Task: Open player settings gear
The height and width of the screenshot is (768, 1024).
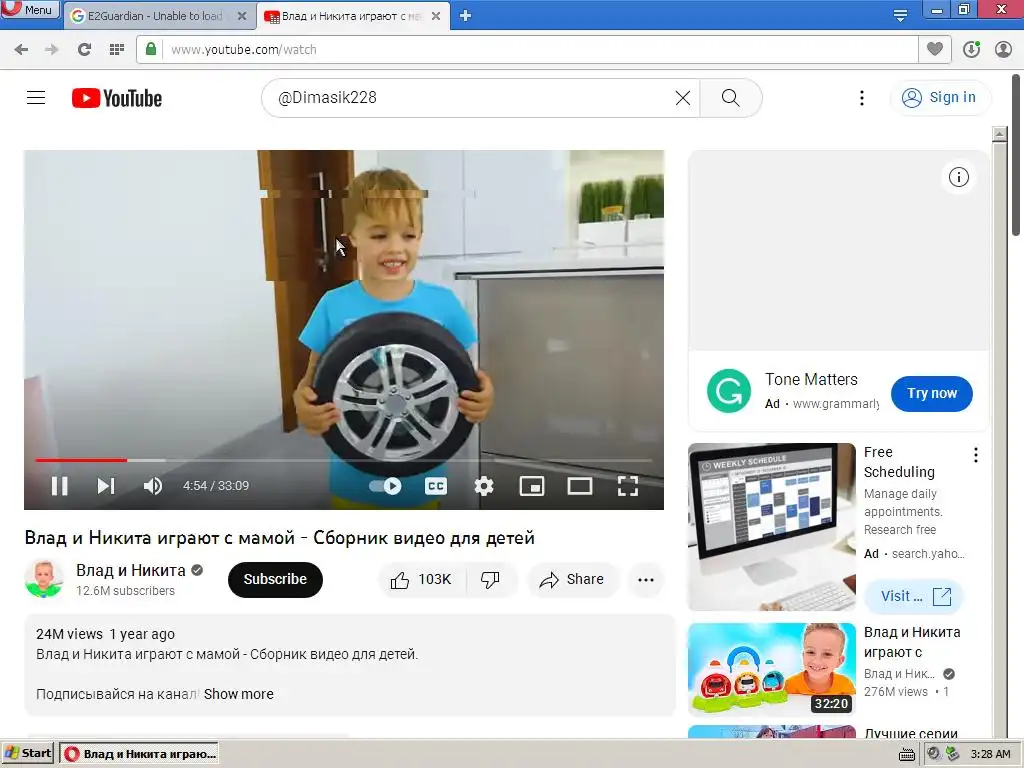Action: [x=484, y=486]
